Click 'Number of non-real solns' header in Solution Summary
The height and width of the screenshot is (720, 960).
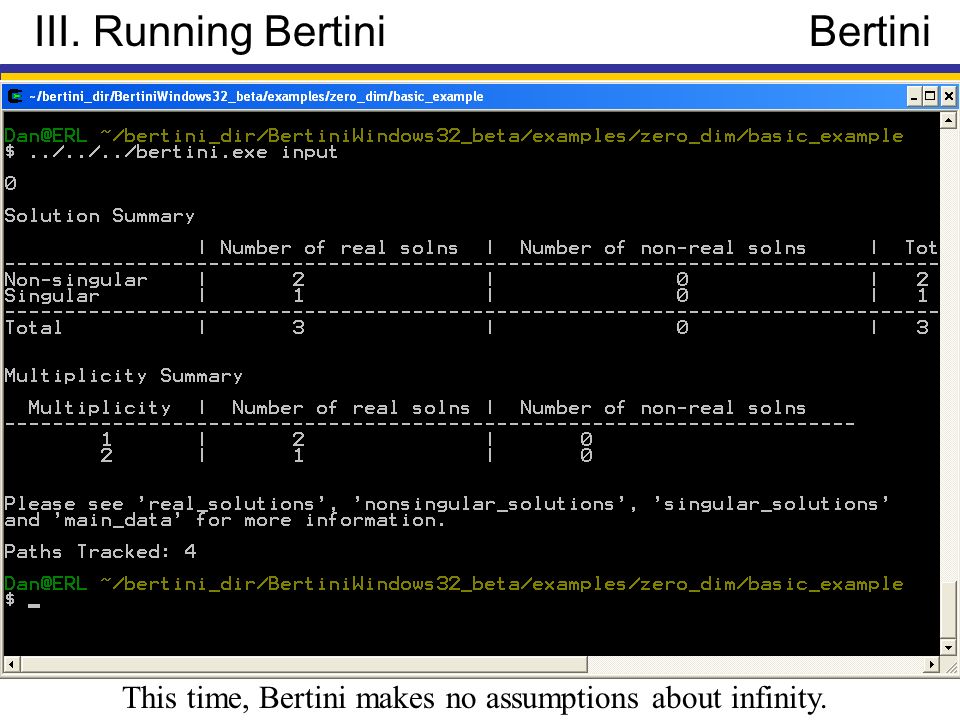(x=662, y=248)
